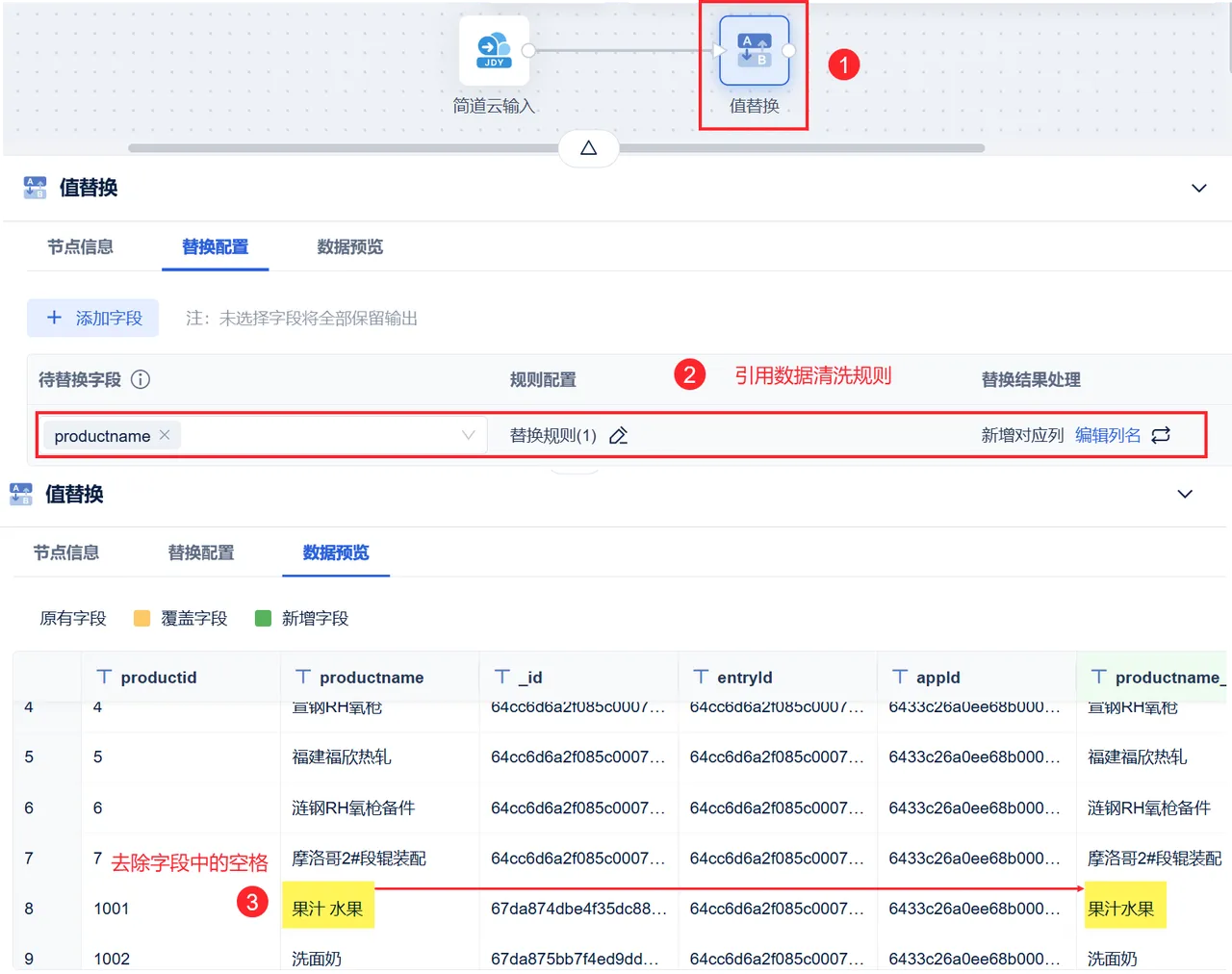Image resolution: width=1232 pixels, height=974 pixels.
Task: Select the 值替换 node icon on canvas
Action: [x=754, y=51]
